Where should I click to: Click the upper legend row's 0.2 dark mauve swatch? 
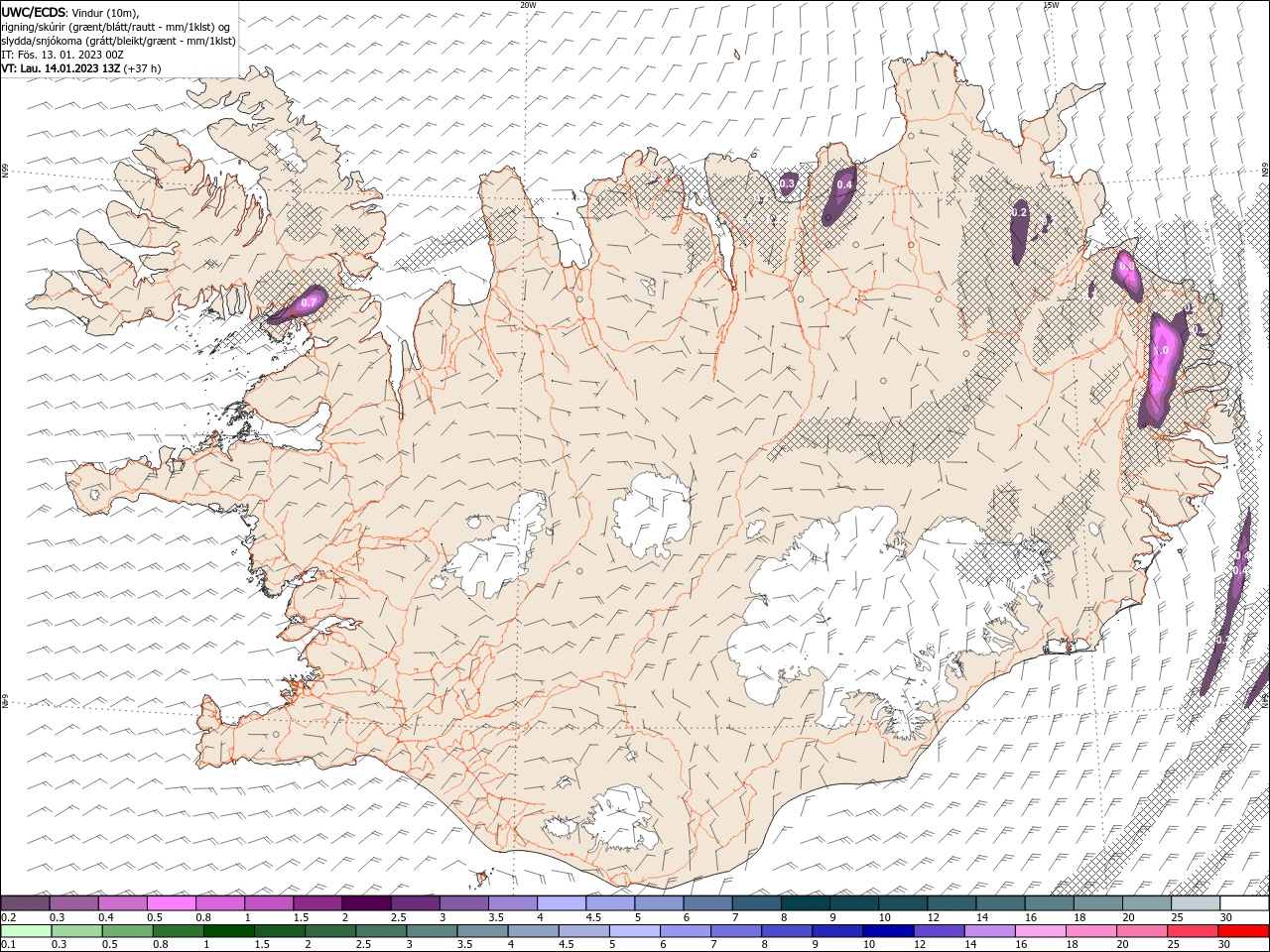pyautogui.click(x=25, y=903)
